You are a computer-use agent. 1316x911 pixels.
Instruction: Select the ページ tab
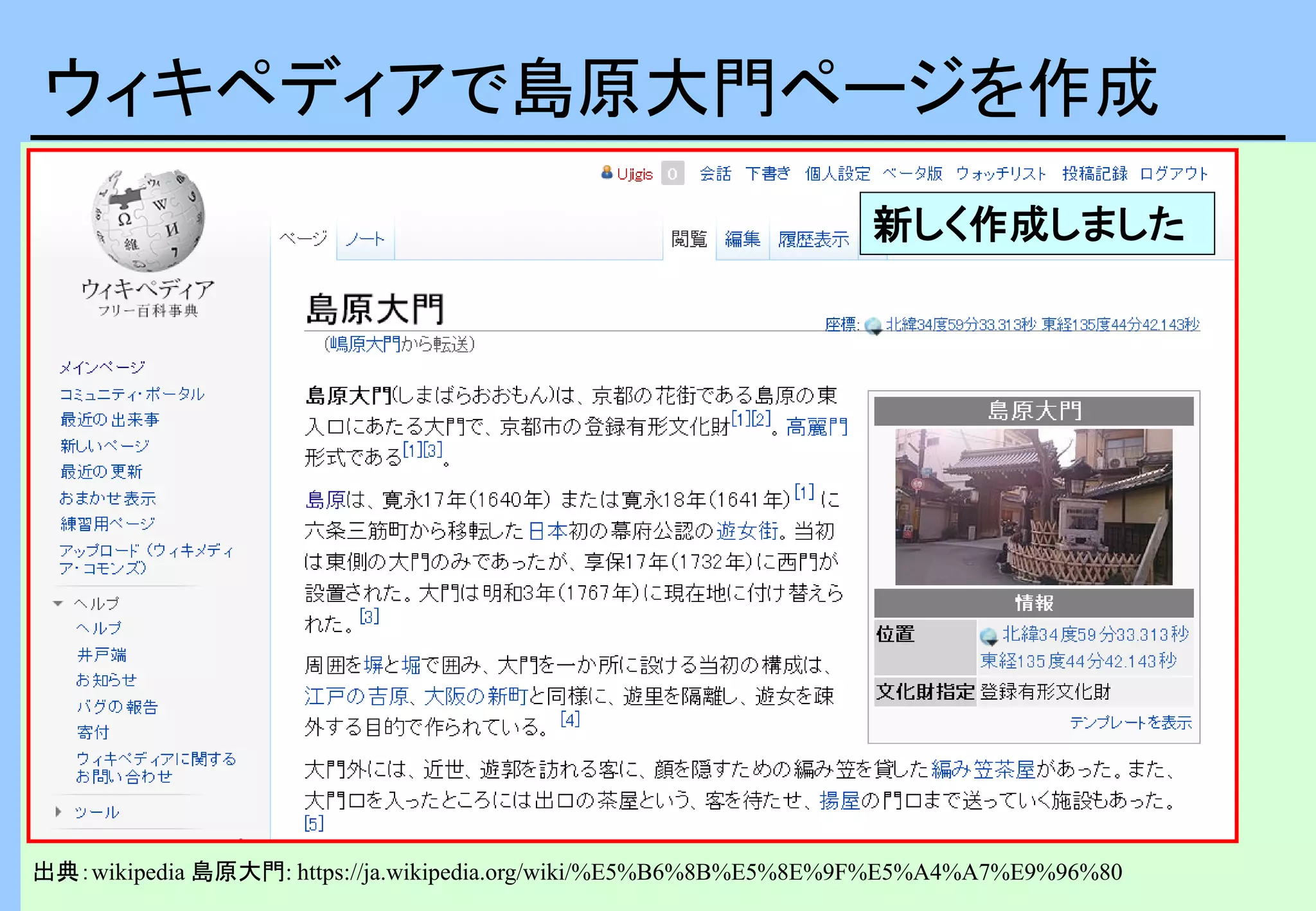tap(303, 239)
